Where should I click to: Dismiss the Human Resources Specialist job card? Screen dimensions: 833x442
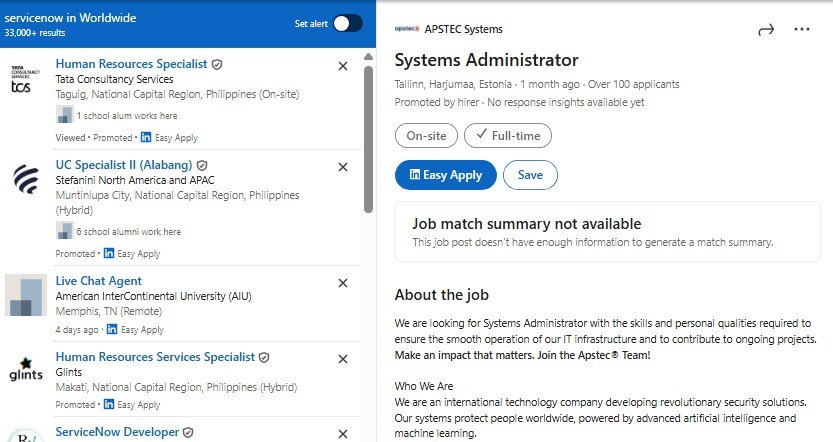[343, 66]
